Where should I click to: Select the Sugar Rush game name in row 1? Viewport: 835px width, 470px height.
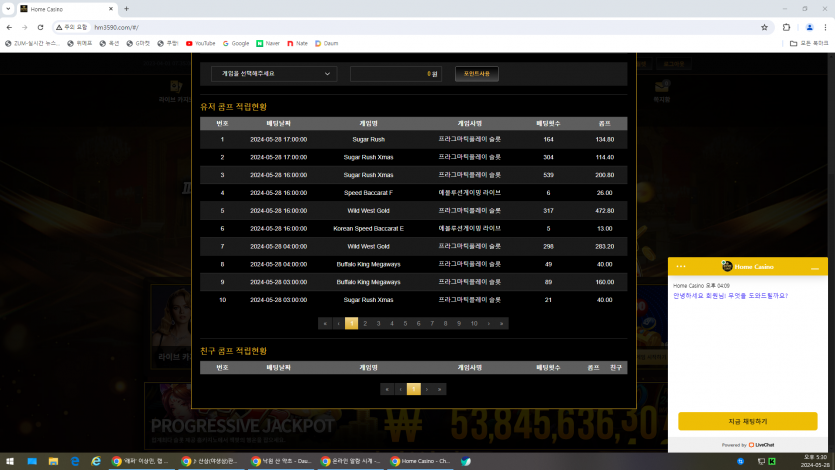point(369,139)
